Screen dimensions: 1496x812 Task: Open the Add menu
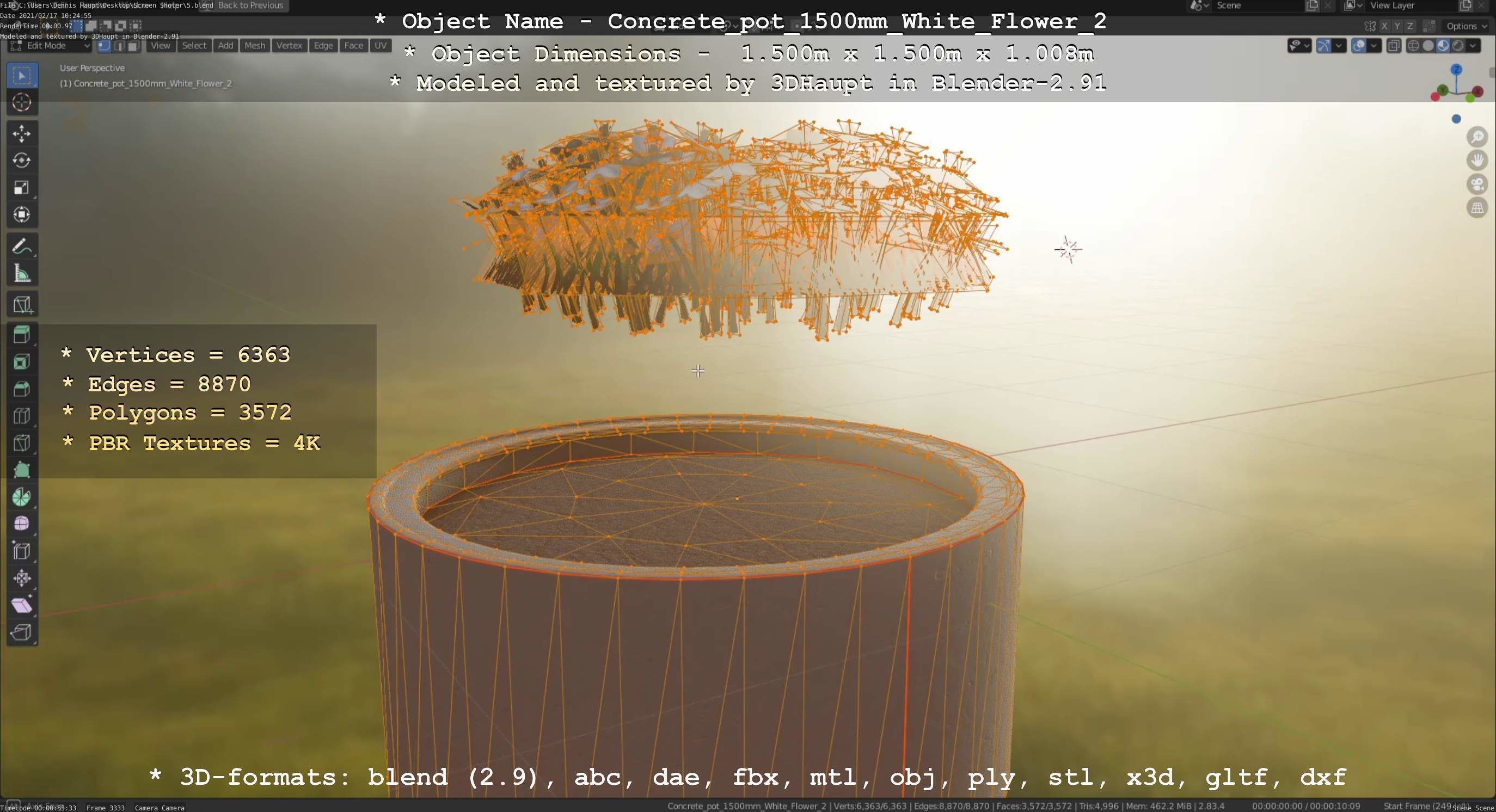pos(225,46)
